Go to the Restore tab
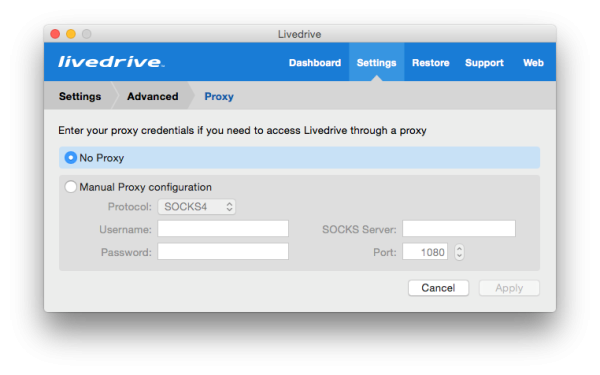This screenshot has width=600, height=375. pyautogui.click(x=430, y=63)
